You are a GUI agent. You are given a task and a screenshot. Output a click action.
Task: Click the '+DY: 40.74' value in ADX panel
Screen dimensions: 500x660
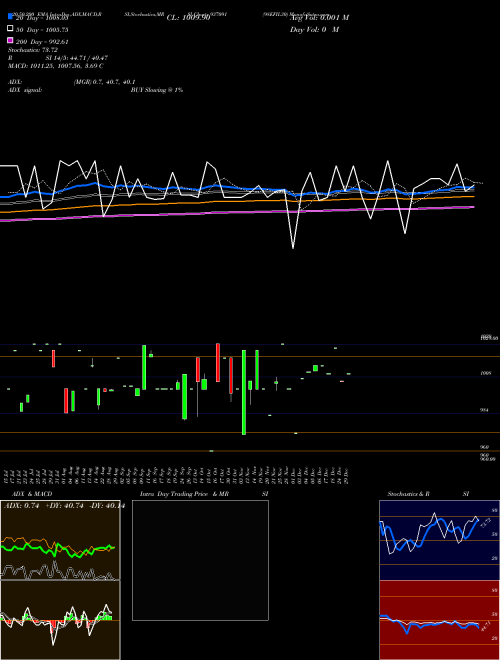(x=64, y=506)
